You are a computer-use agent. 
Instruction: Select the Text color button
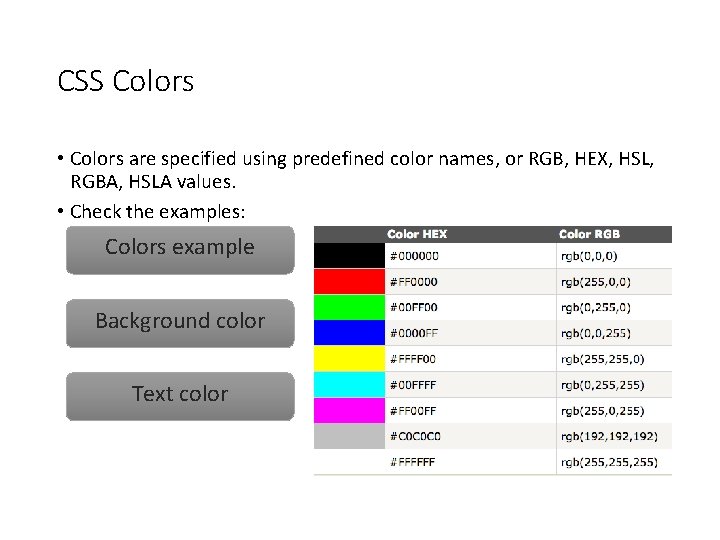pyautogui.click(x=180, y=395)
